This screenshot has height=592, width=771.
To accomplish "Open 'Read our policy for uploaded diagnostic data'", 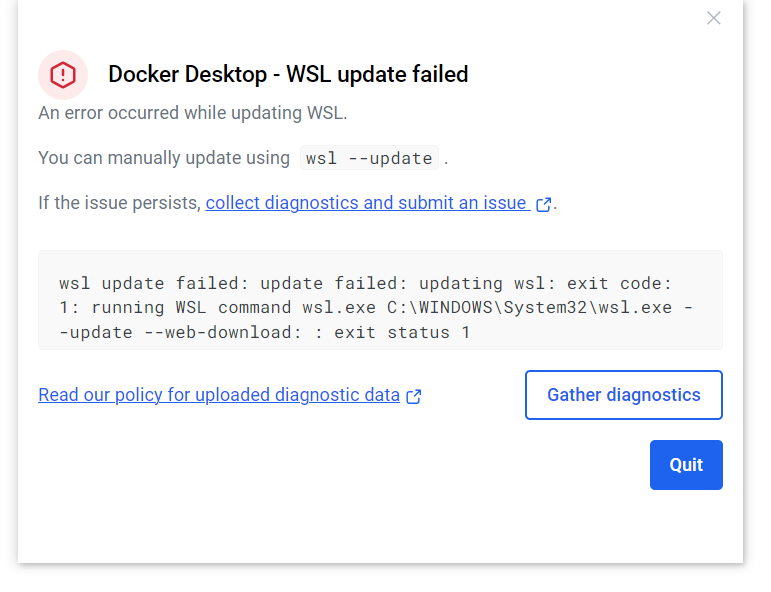I will click(219, 395).
